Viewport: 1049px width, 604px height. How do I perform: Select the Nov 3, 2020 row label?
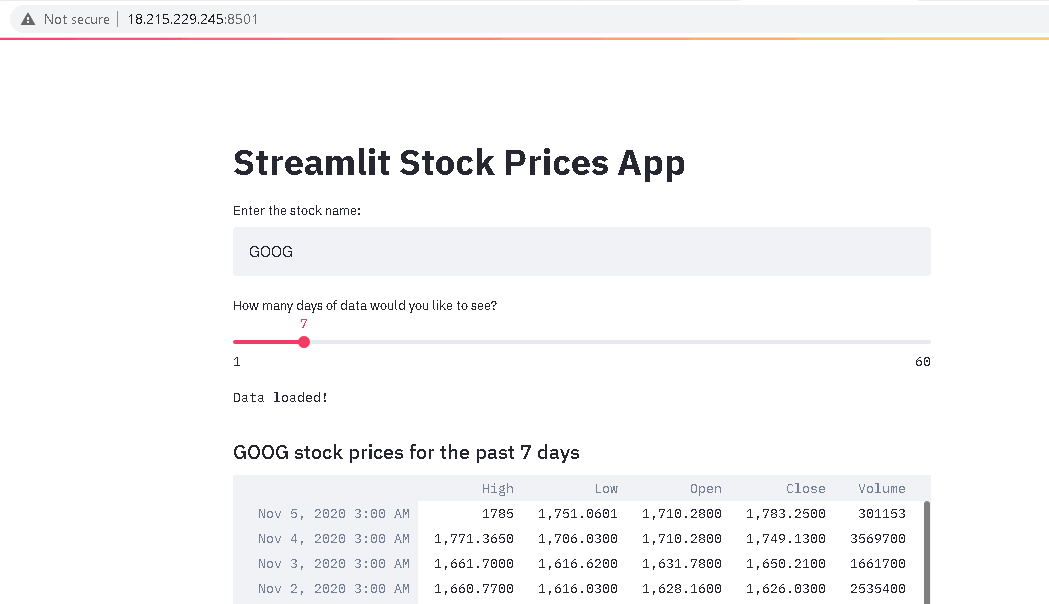pos(333,564)
